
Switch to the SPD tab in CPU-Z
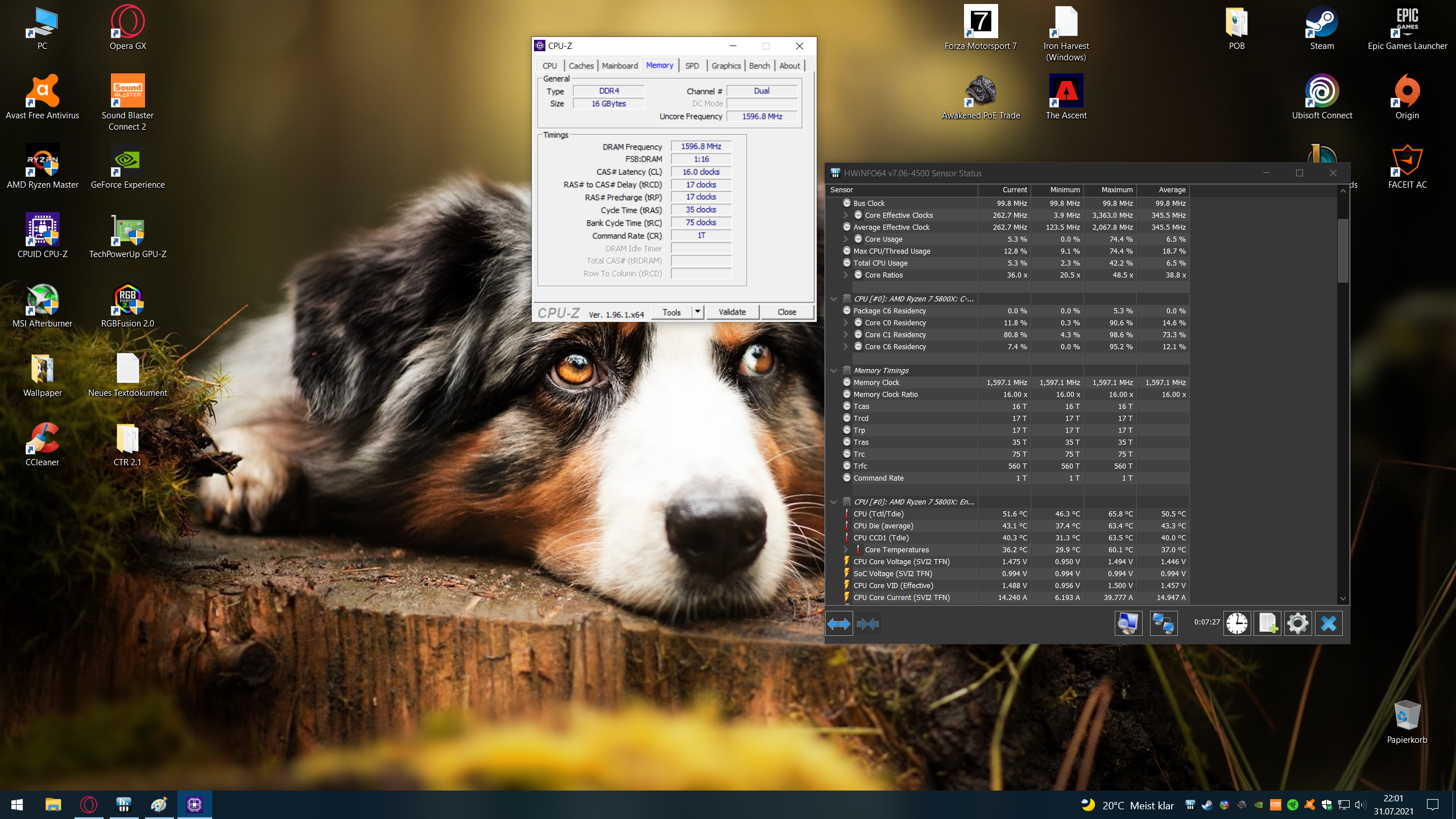692,66
